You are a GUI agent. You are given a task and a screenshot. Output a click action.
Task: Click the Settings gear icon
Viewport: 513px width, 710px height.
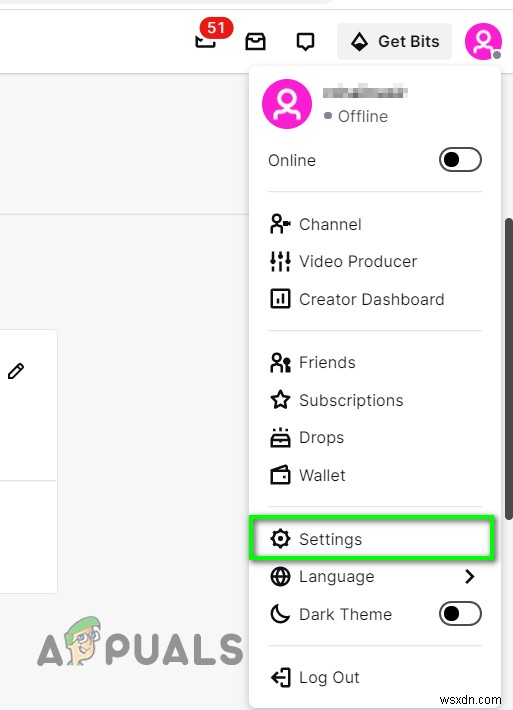(x=280, y=539)
